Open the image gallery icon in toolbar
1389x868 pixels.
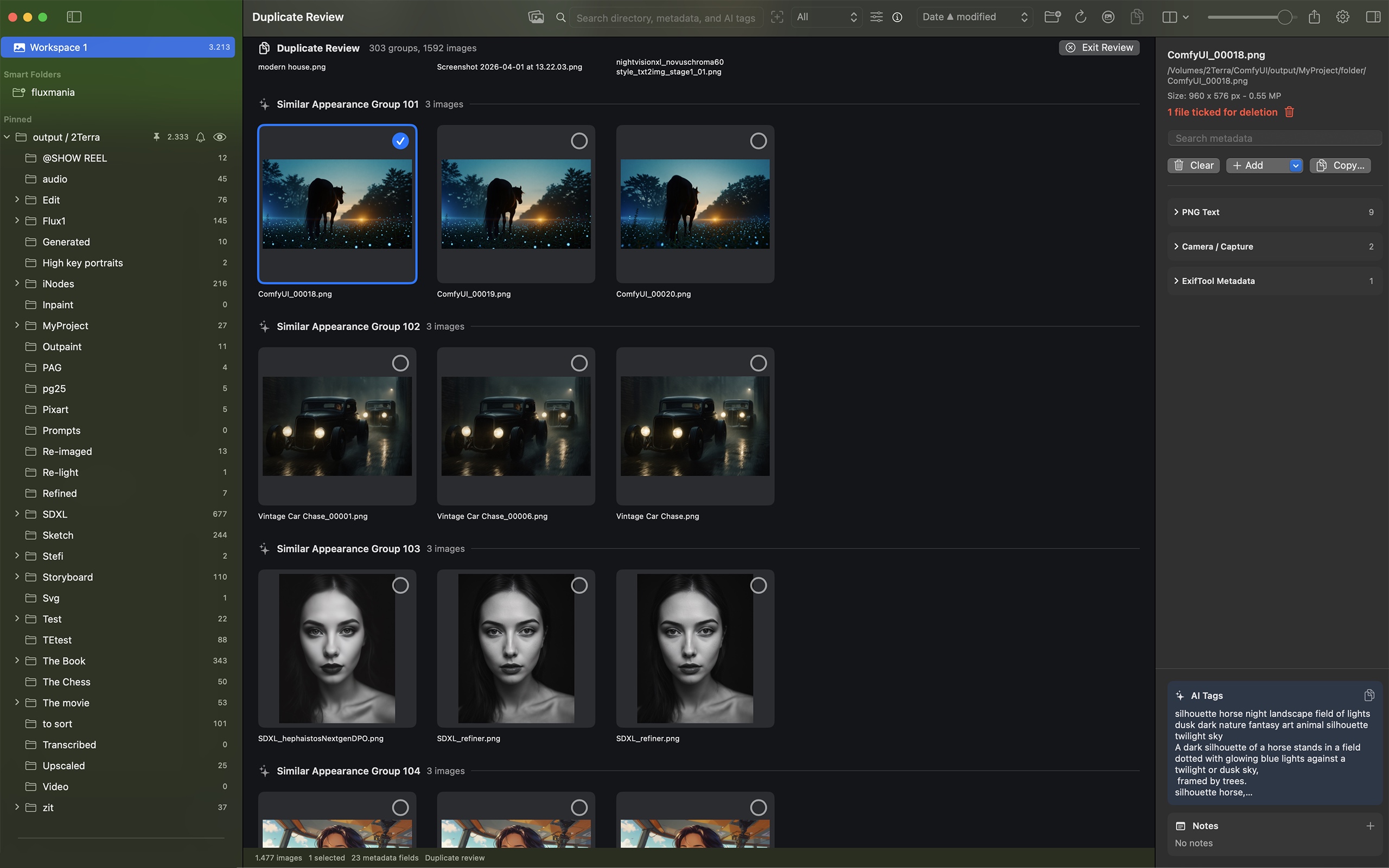point(536,17)
